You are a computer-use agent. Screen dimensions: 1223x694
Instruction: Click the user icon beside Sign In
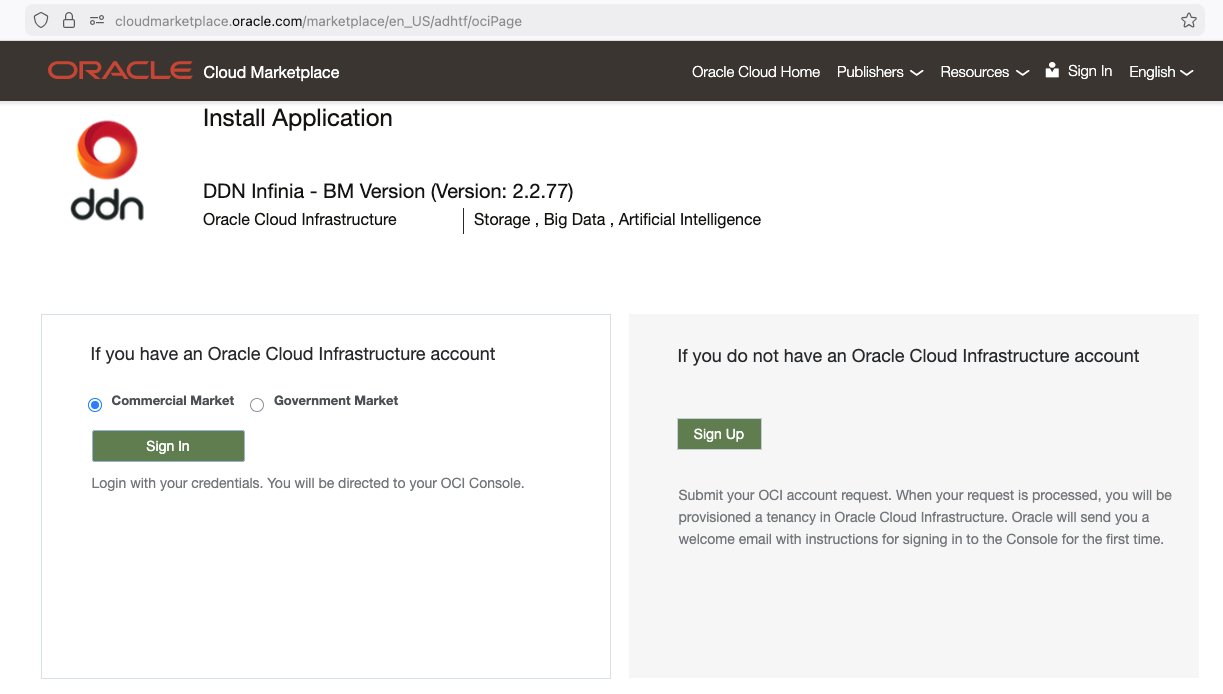[1052, 71]
